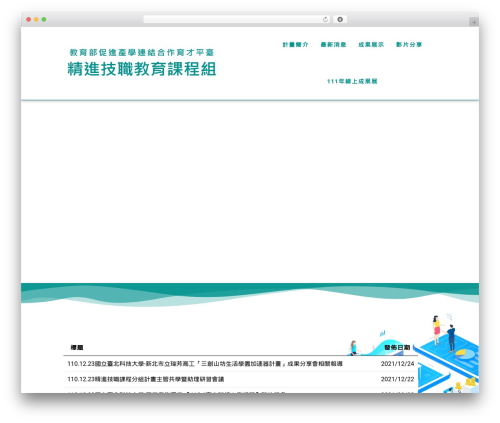Open the 最新消息 navigation menu item

[x=333, y=45]
